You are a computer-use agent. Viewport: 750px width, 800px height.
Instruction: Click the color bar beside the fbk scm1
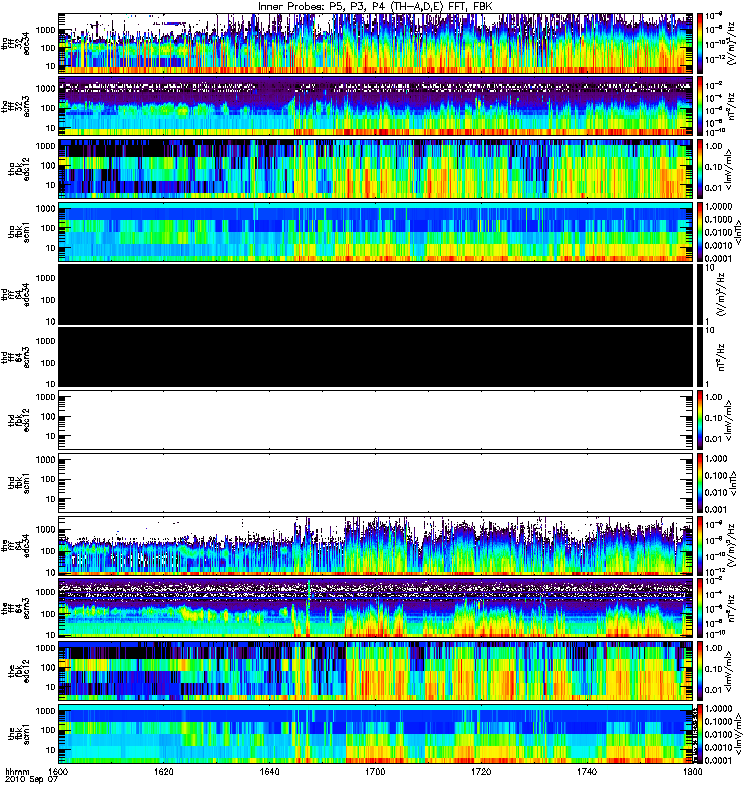point(700,734)
